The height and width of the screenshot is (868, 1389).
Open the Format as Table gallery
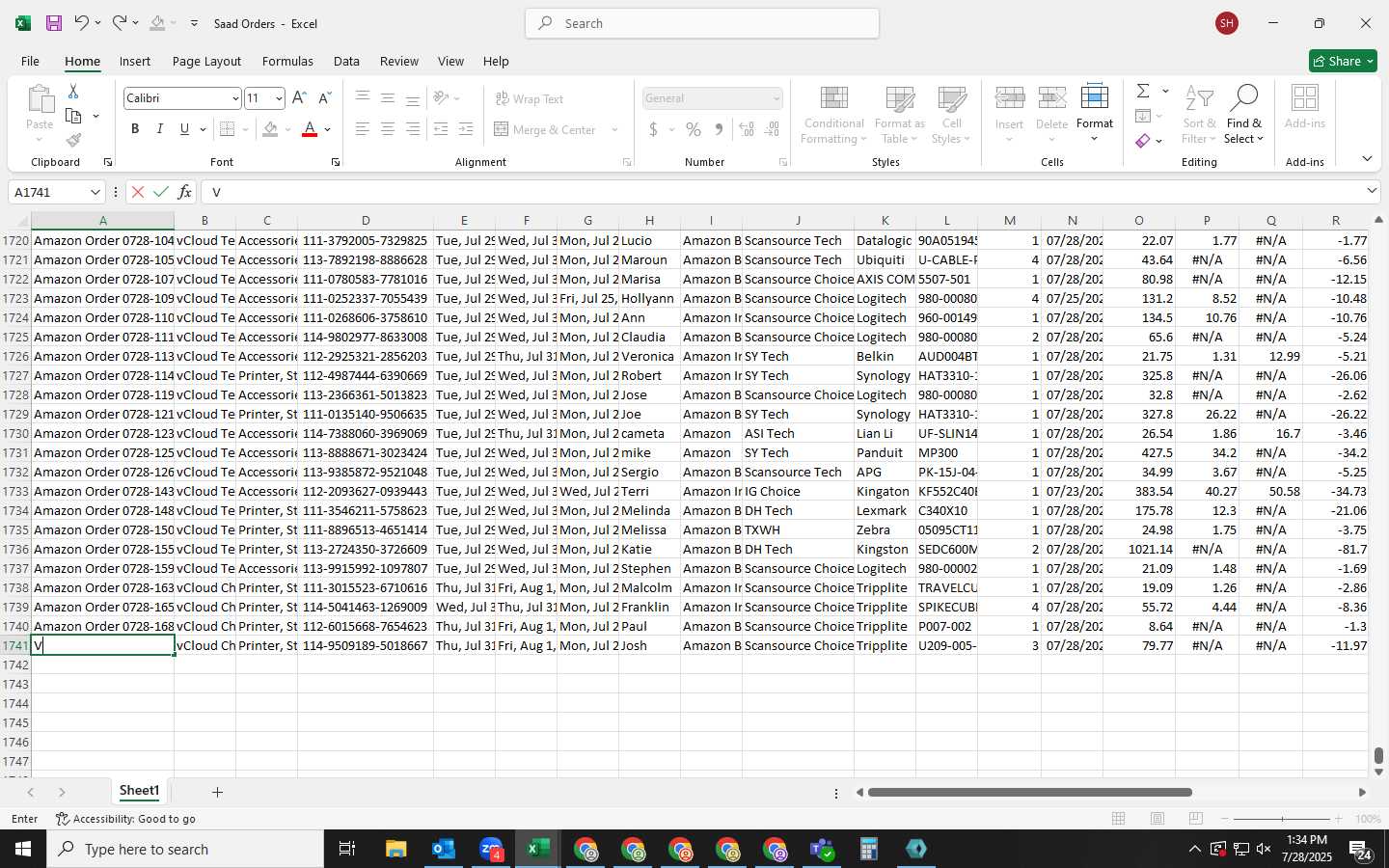click(899, 115)
